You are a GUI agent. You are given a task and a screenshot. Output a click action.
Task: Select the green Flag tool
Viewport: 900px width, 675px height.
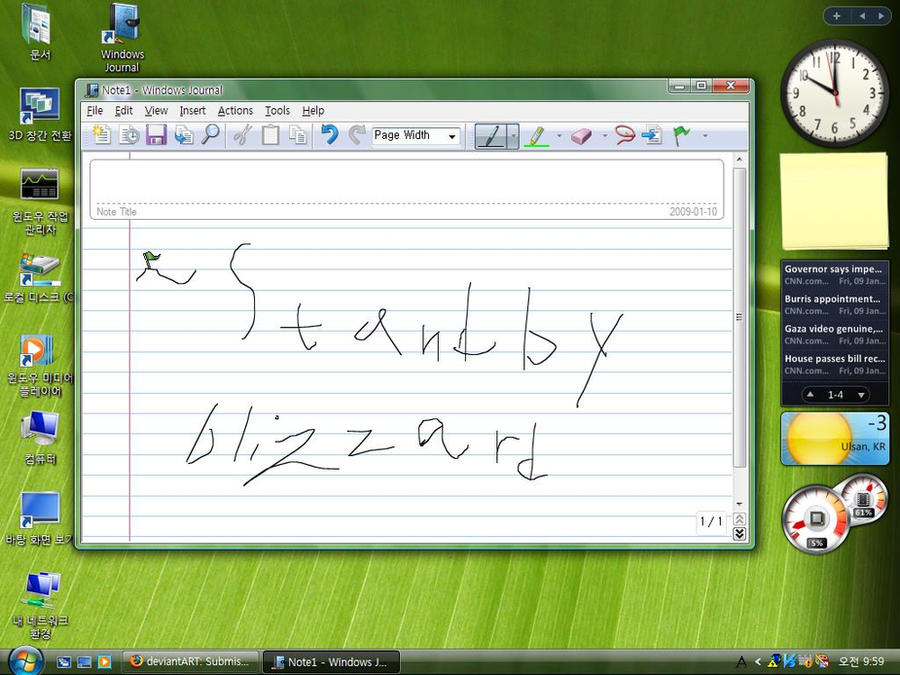click(681, 135)
